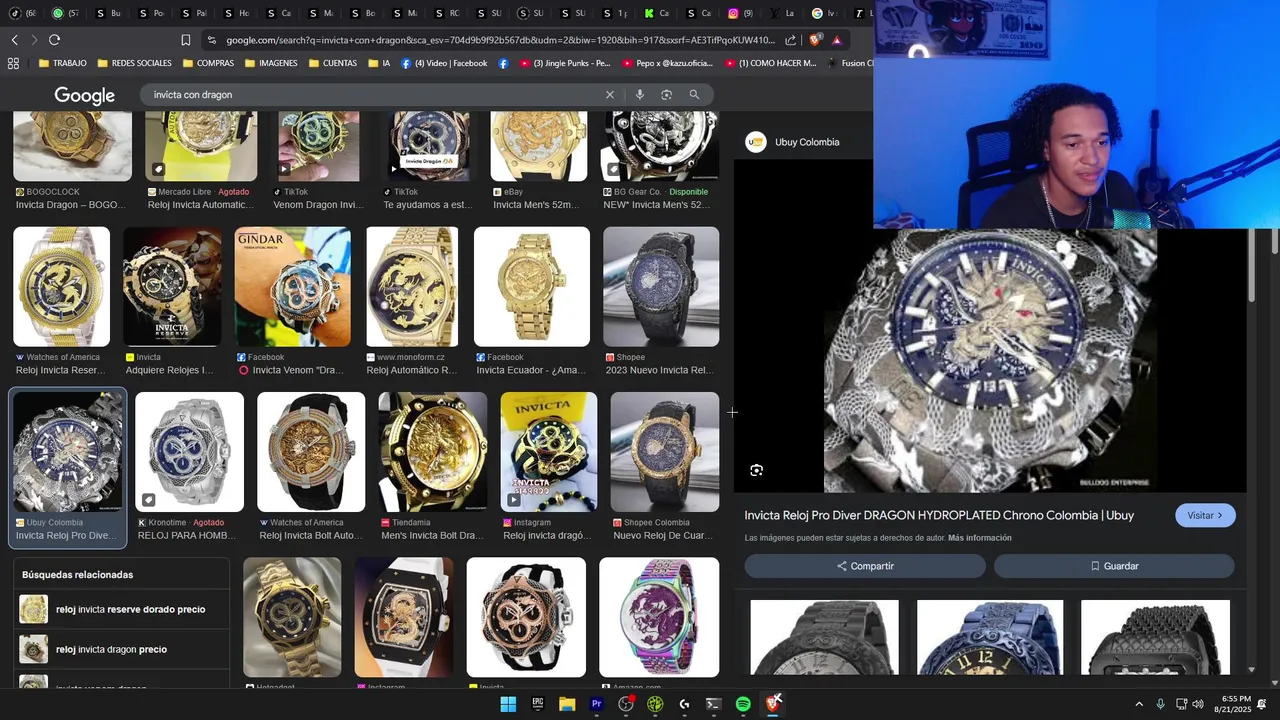
Task: Show hidden system tray icons
Action: point(1139,704)
